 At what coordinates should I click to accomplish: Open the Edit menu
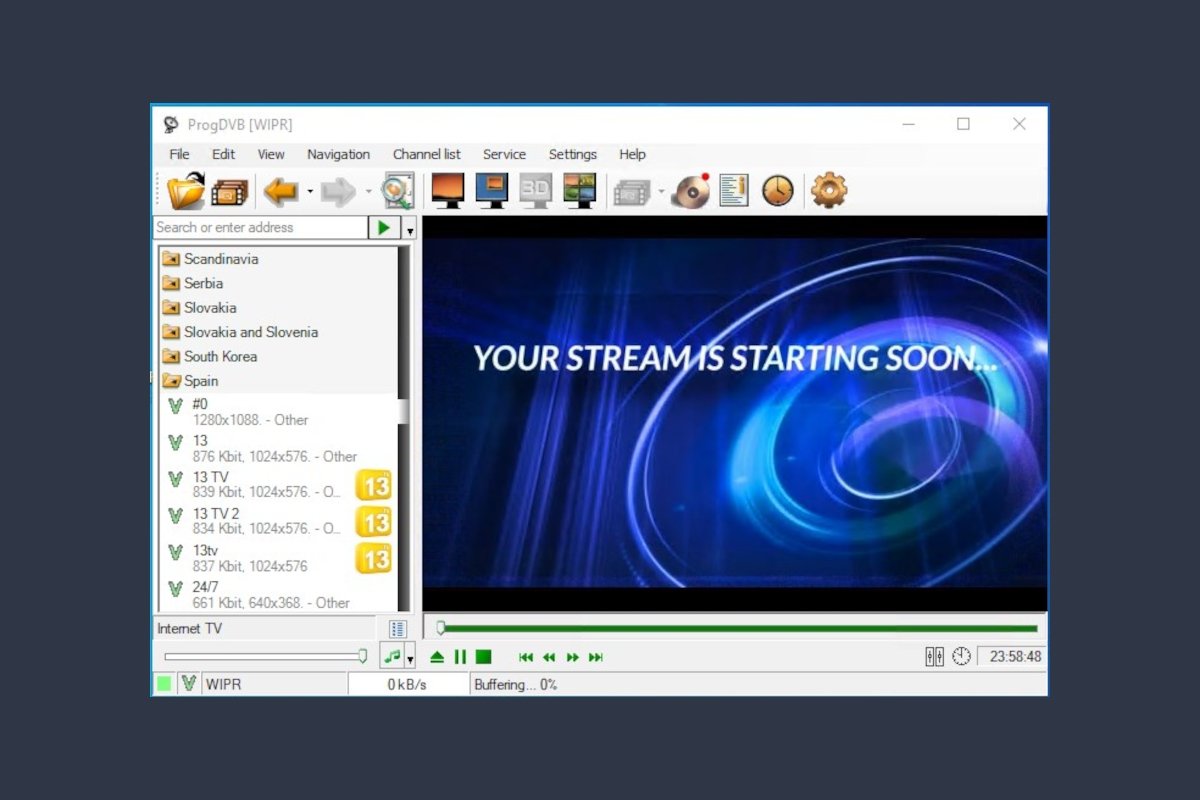point(223,154)
